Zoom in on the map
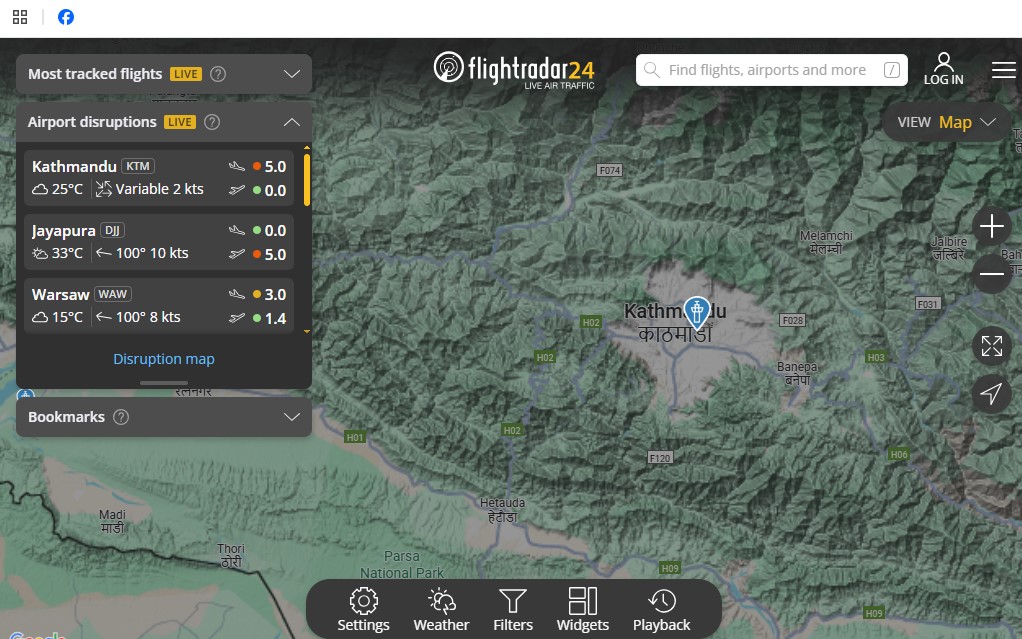This screenshot has height=639, width=1022. 991,227
